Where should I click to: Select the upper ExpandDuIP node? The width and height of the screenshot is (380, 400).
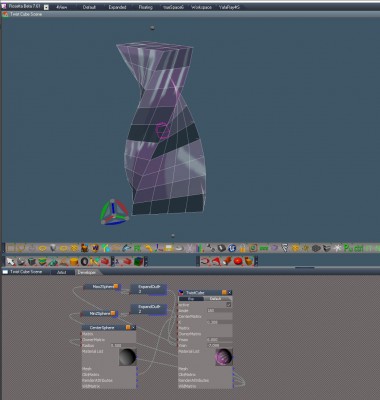(x=148, y=289)
